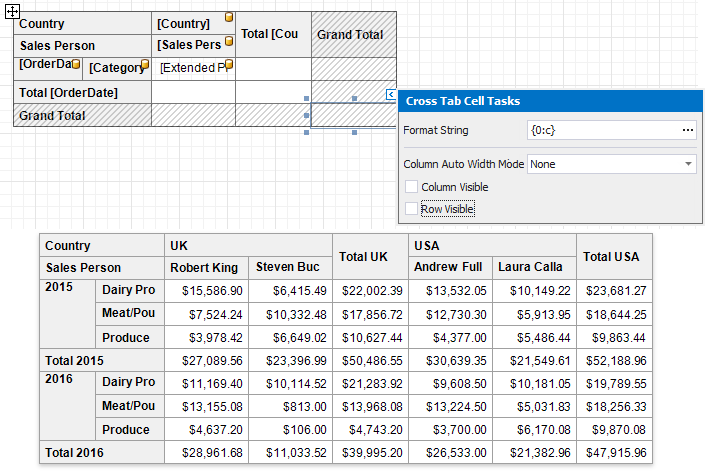The image size is (707, 471).
Task: Select the Grand Total column header cell
Action: pos(352,35)
